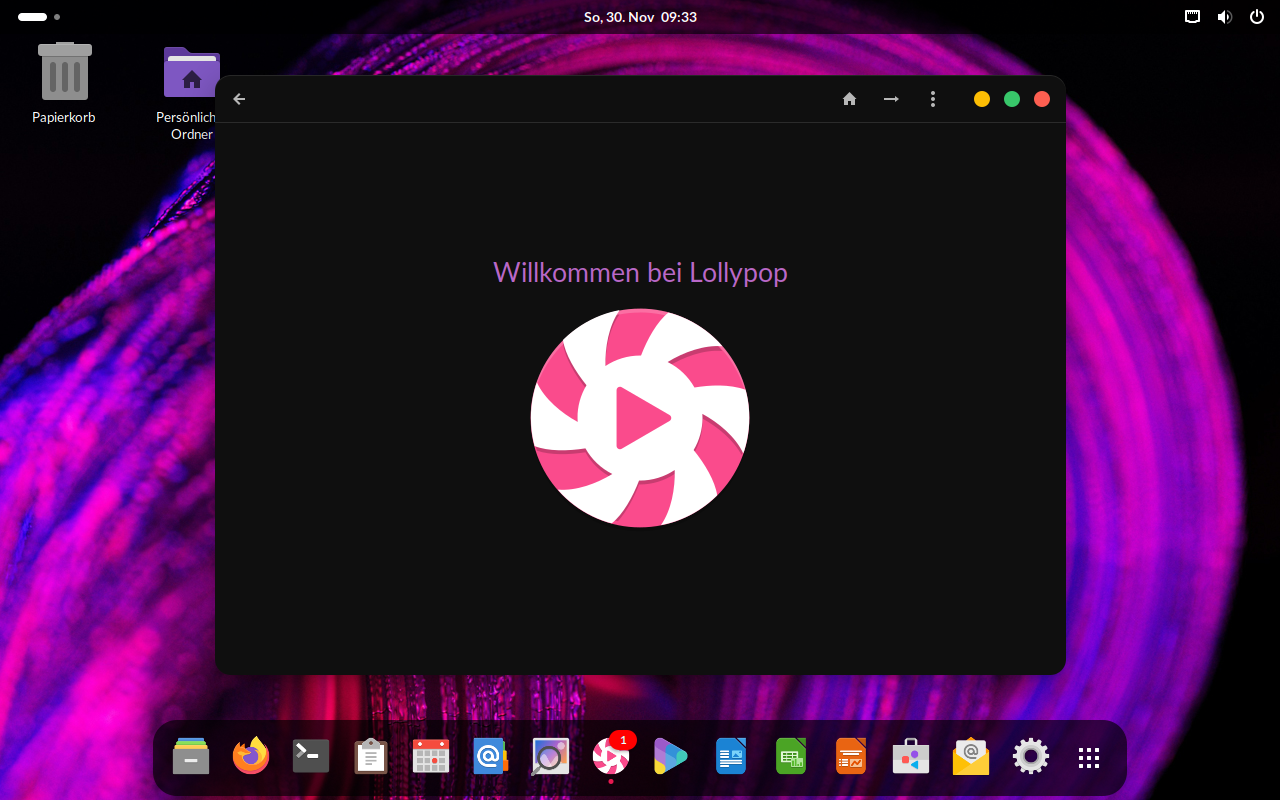Open the Papierkorb trash icon on desktop

click(64, 72)
